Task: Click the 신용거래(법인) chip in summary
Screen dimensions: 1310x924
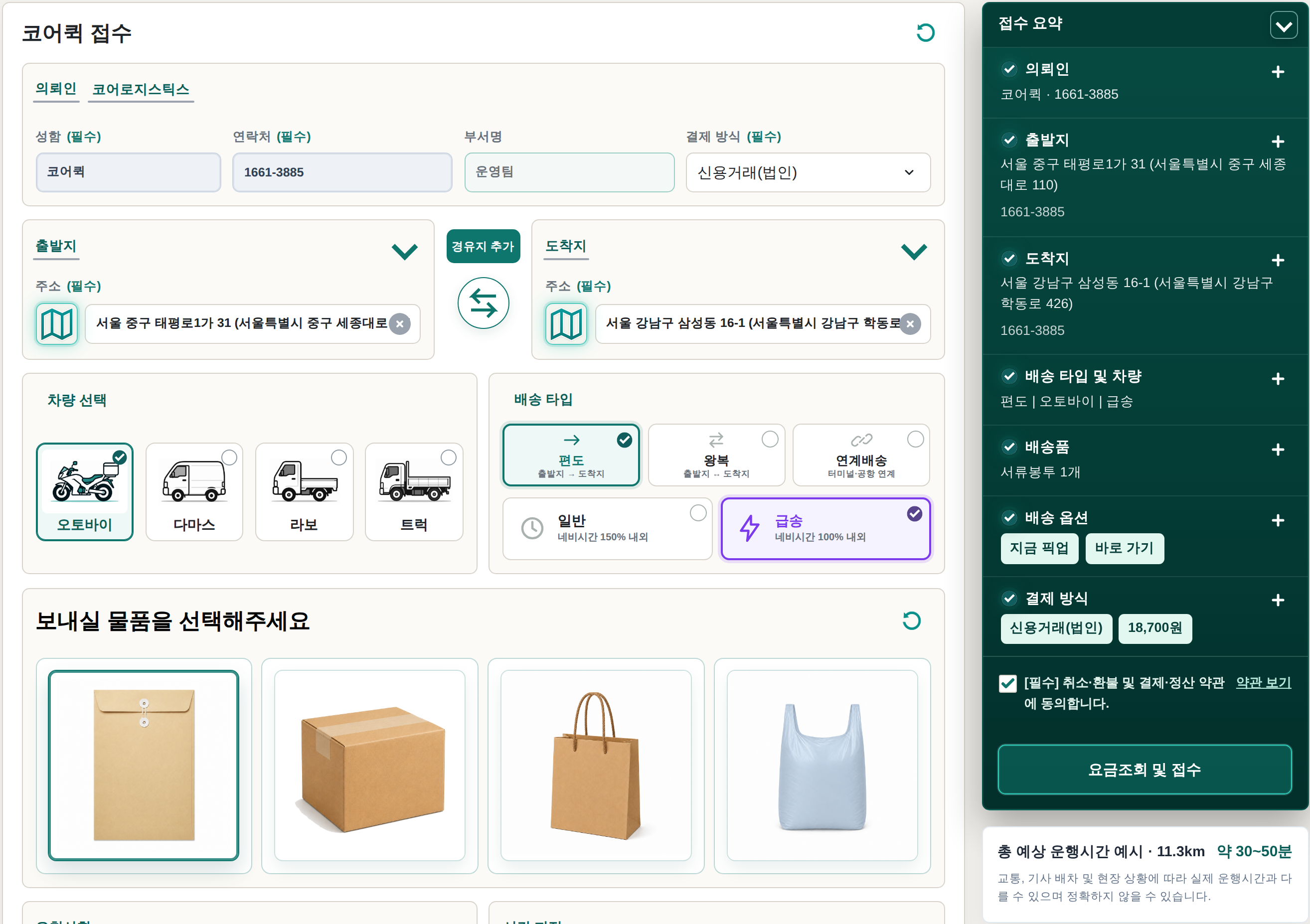Action: pos(1056,628)
